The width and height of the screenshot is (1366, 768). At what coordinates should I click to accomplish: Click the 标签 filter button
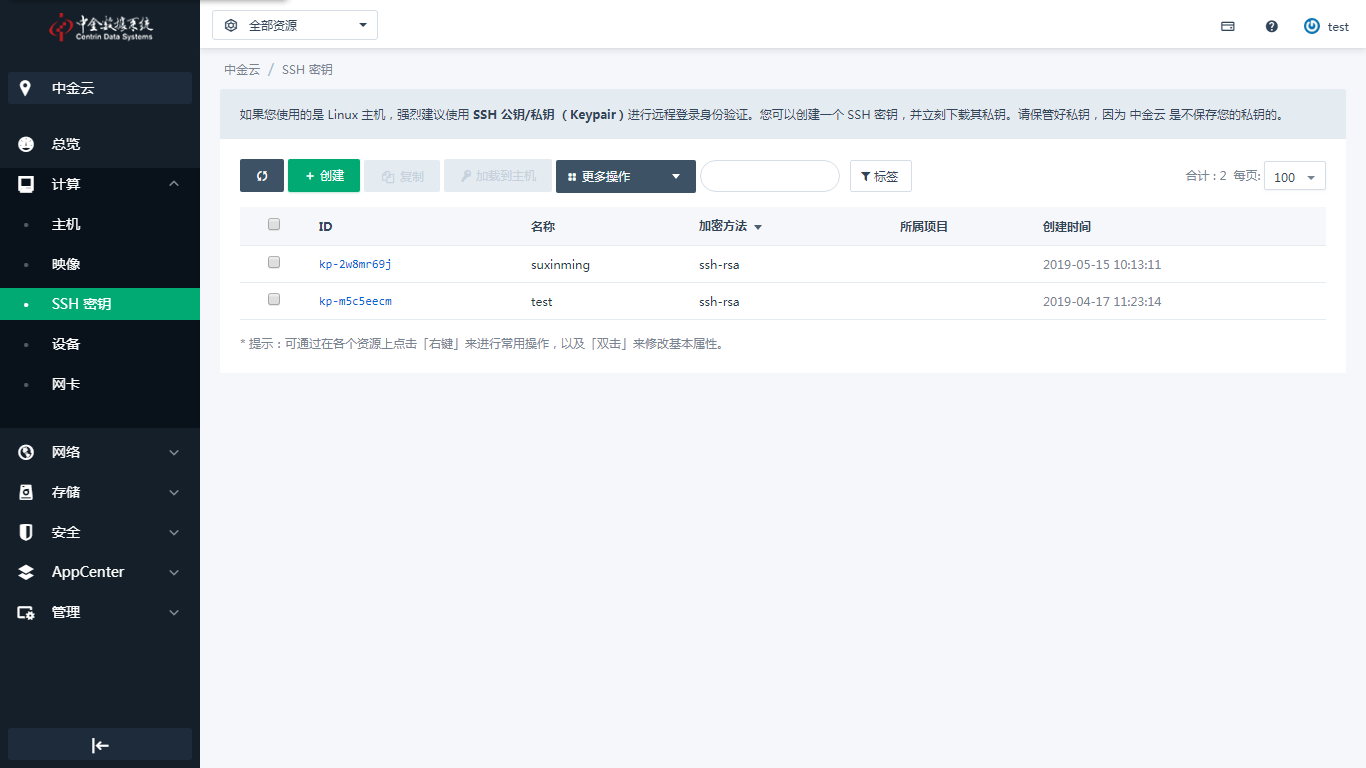pos(881,176)
